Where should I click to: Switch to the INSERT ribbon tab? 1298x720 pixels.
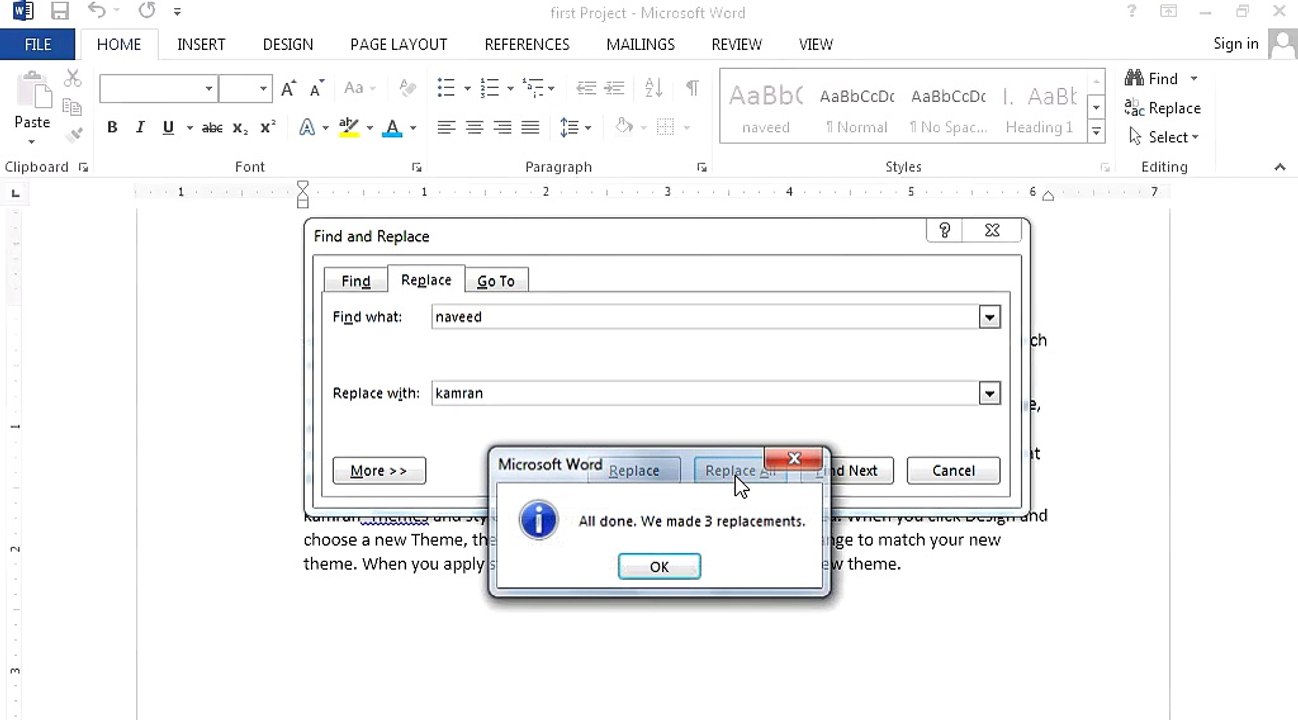click(x=201, y=44)
